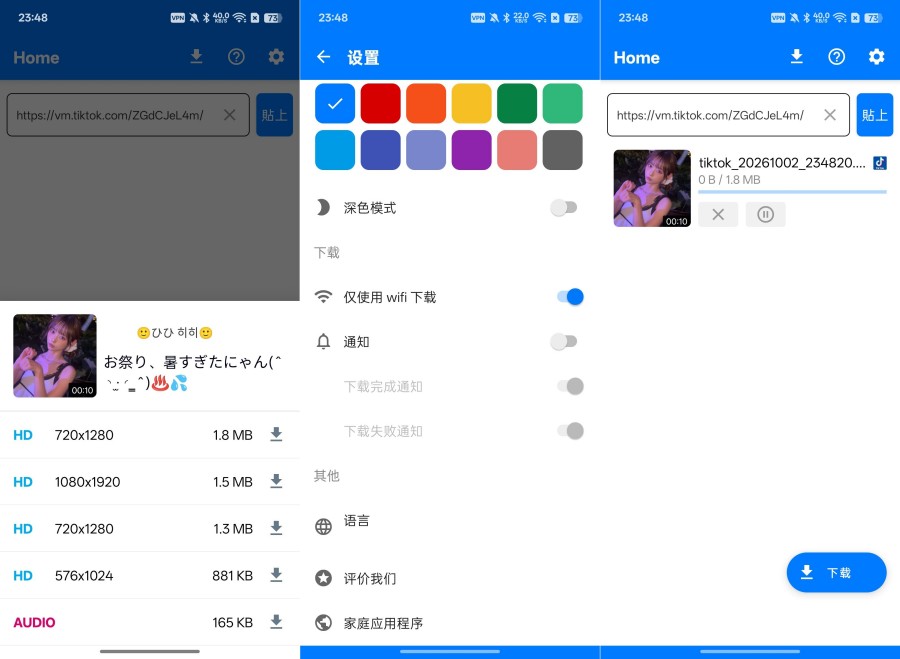Screen dimensions: 900x659
Task: Go back from the 设置 screen
Action: pos(324,57)
